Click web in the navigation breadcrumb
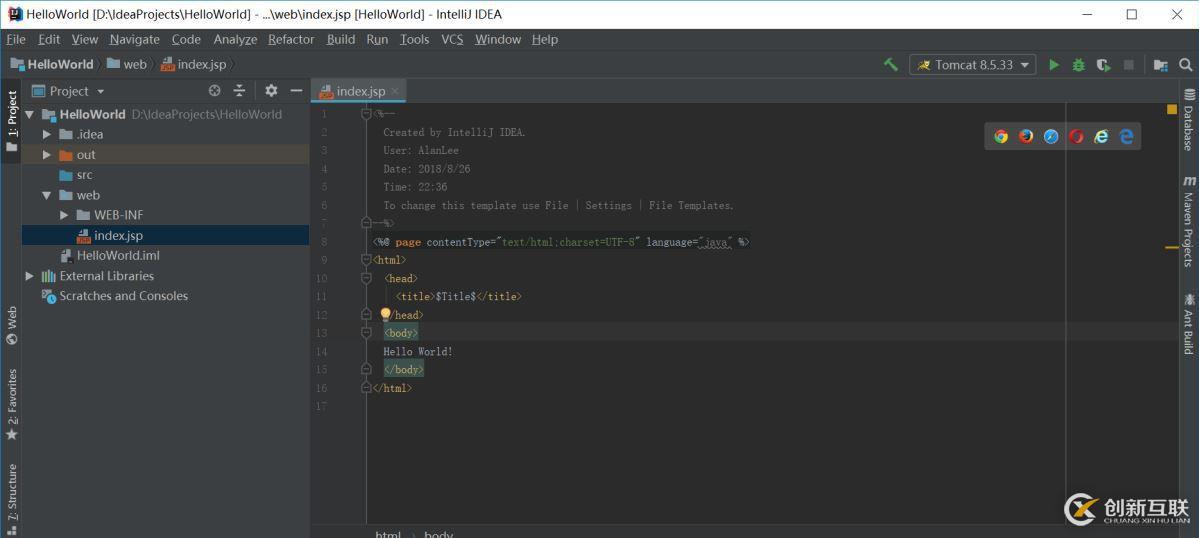Viewport: 1199px width, 538px height. (x=127, y=64)
